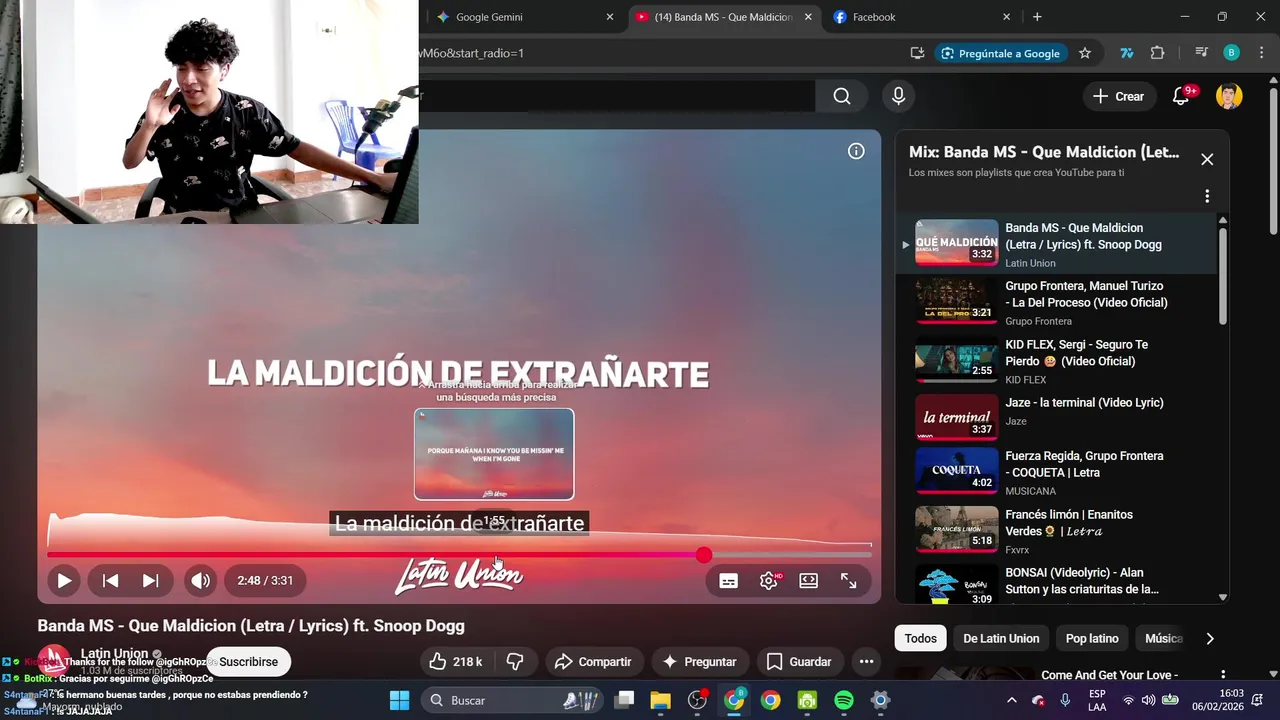Select the Todos filter chip
Screen dimensions: 1280x720
921,638
